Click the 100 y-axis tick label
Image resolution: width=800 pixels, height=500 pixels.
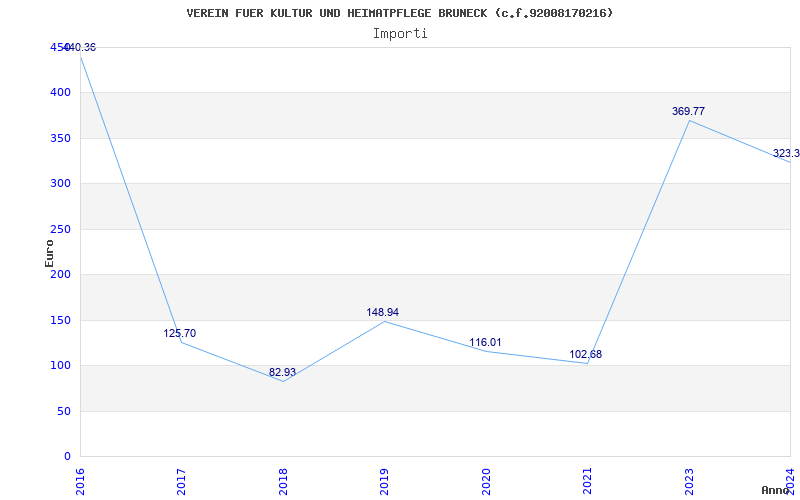[60, 366]
